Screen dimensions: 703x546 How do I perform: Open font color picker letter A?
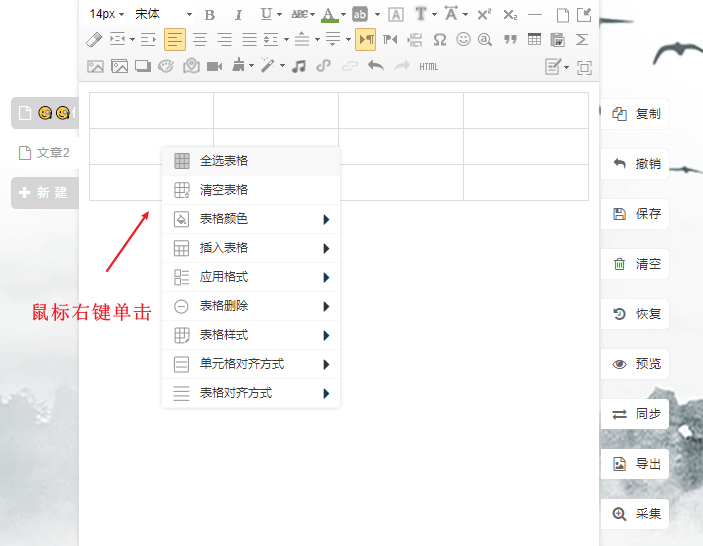329,14
